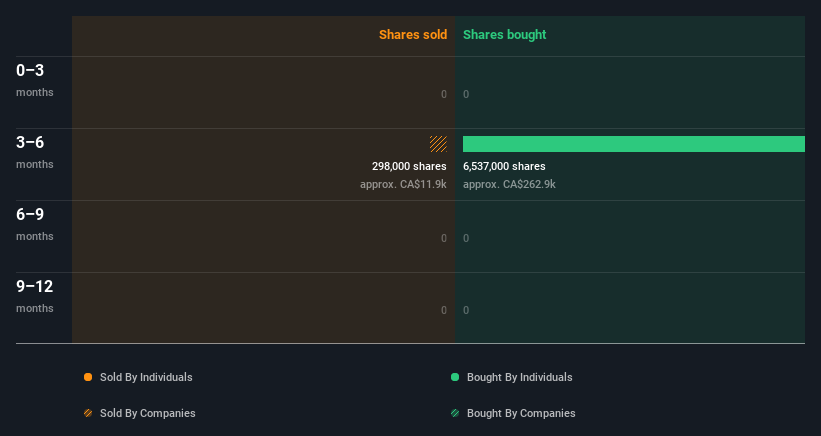Click the 9–12 months row label
The width and height of the screenshot is (821, 436).
(35, 296)
